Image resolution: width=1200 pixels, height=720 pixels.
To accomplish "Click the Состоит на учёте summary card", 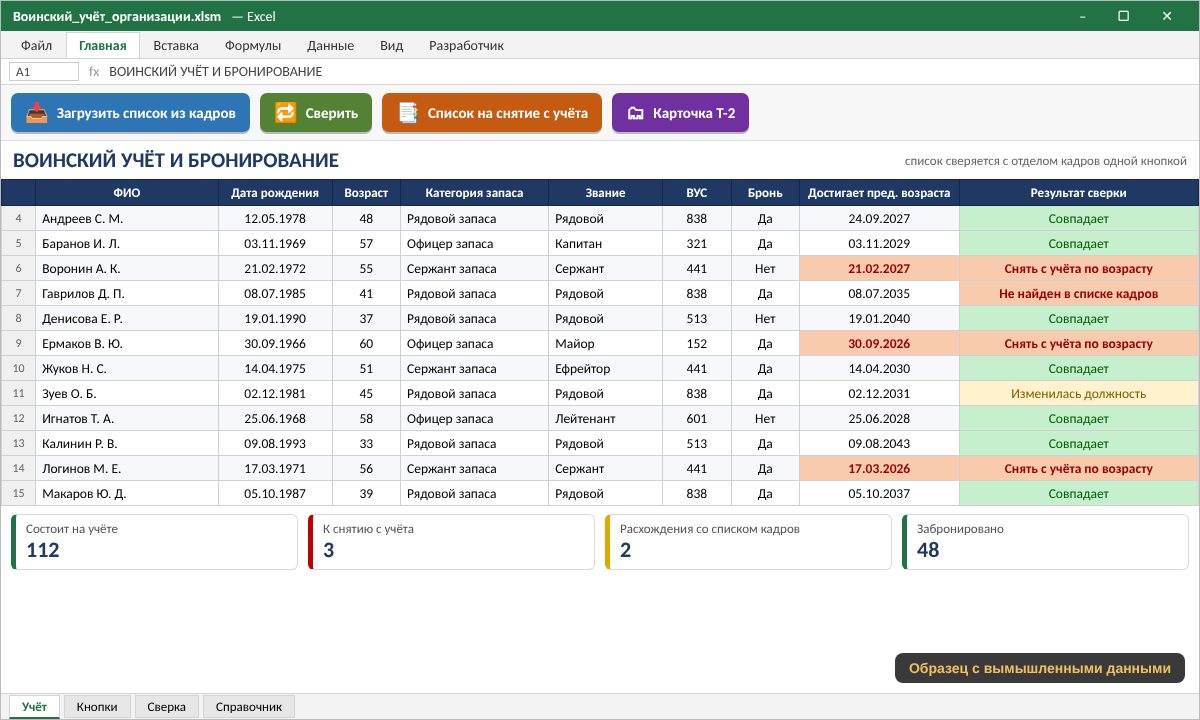I will click(x=154, y=542).
